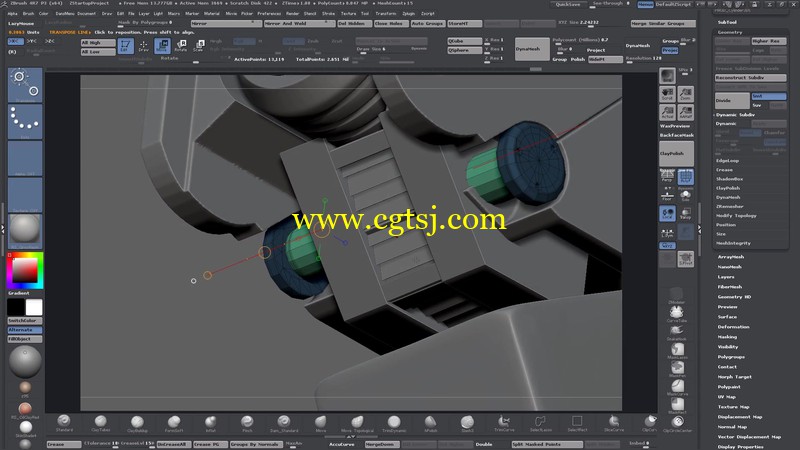Open the Alpha menu

point(13,14)
